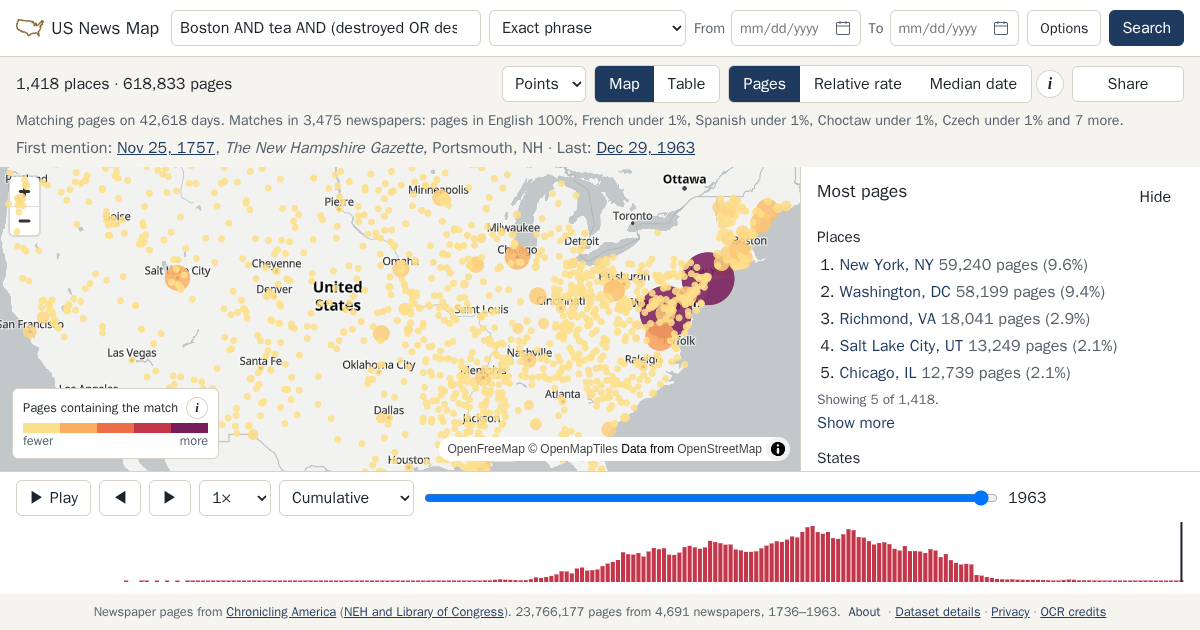Click the year timeline slider handle
1200x630 pixels.
[x=981, y=498]
